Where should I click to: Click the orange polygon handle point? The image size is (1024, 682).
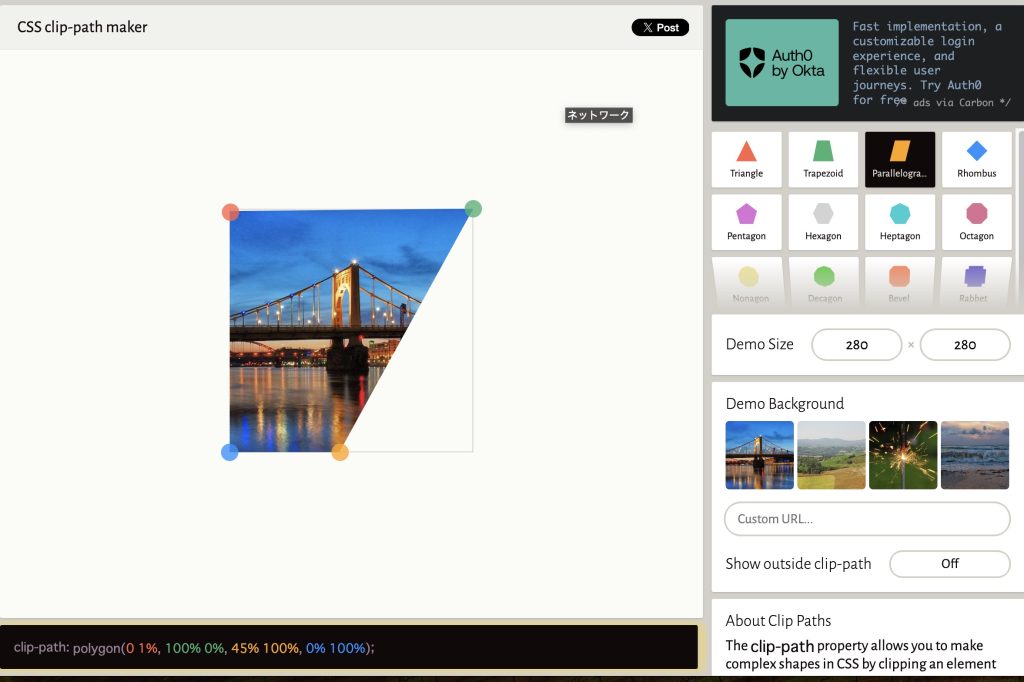[x=340, y=452]
